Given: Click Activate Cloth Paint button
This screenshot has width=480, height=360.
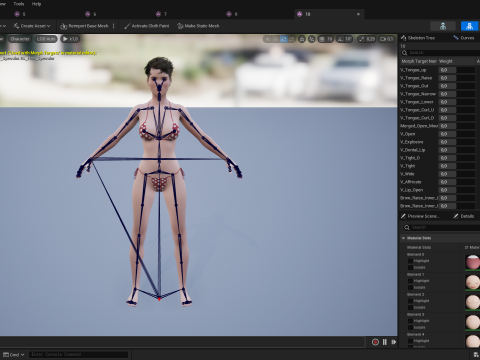Looking at the screenshot, I should (147, 26).
